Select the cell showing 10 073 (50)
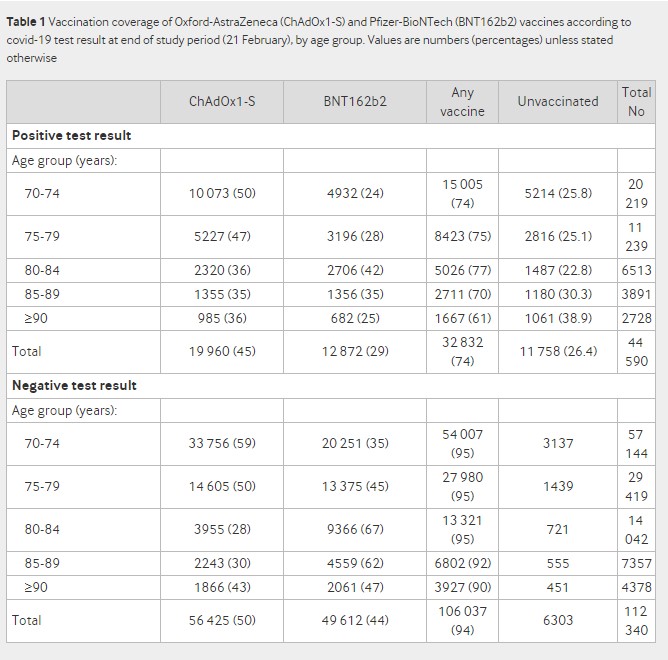 222,193
